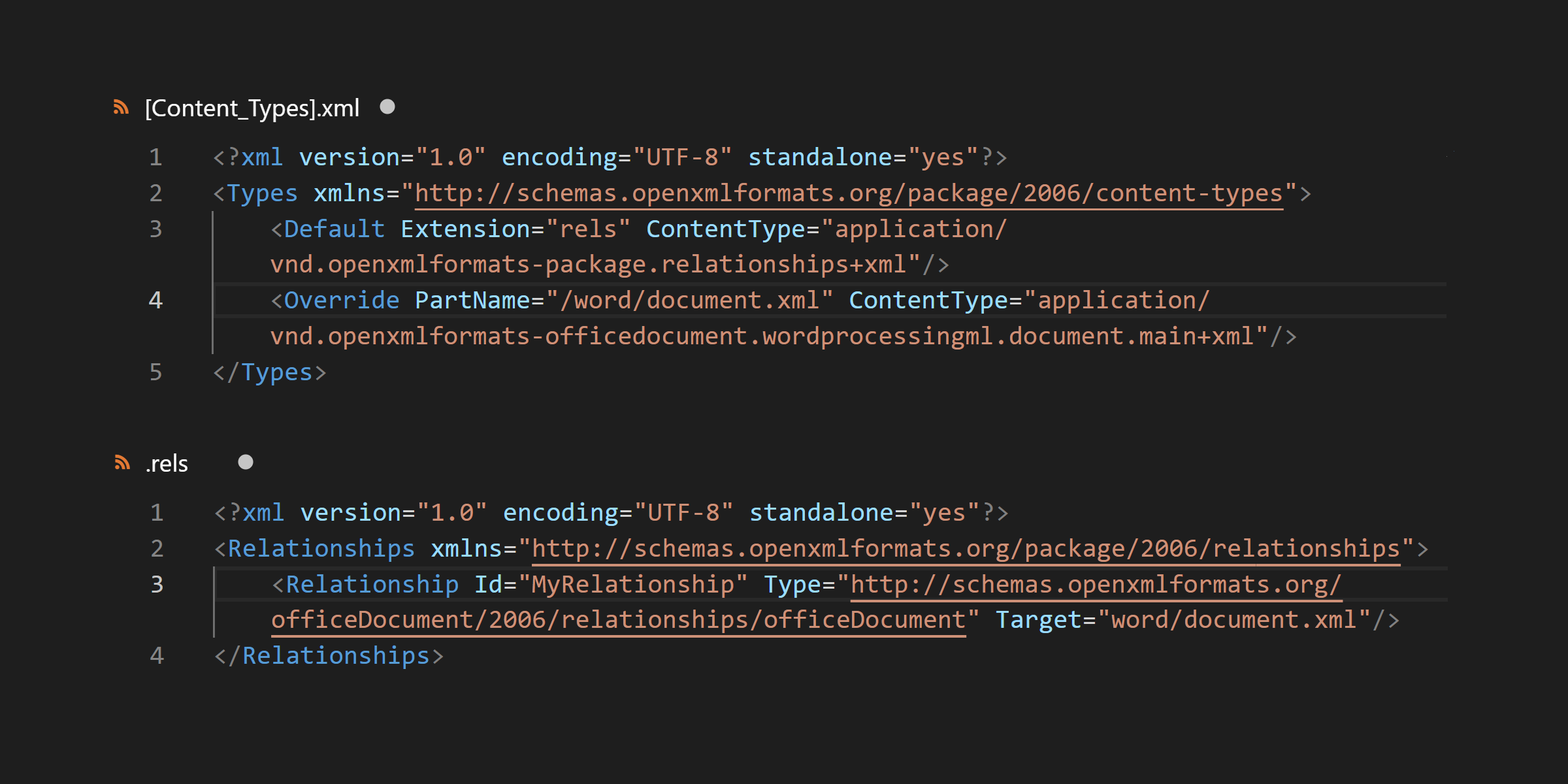The width and height of the screenshot is (1568, 784).
Task: Select the .rels tab title
Action: [x=167, y=464]
